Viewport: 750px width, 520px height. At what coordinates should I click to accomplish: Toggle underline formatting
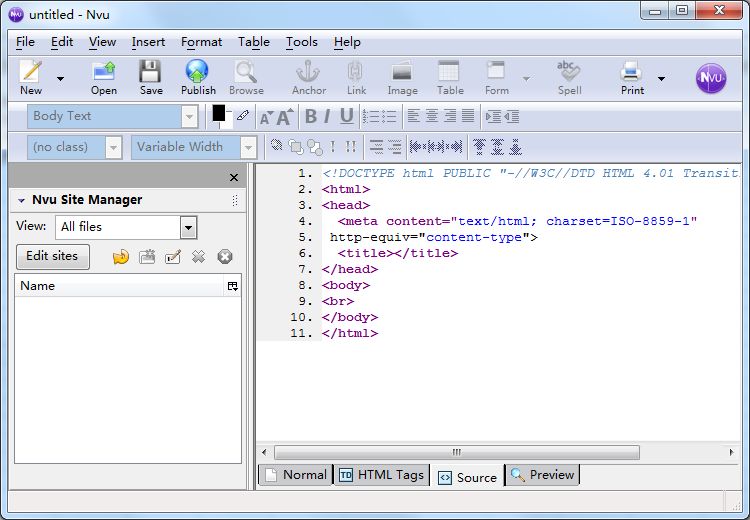[347, 116]
